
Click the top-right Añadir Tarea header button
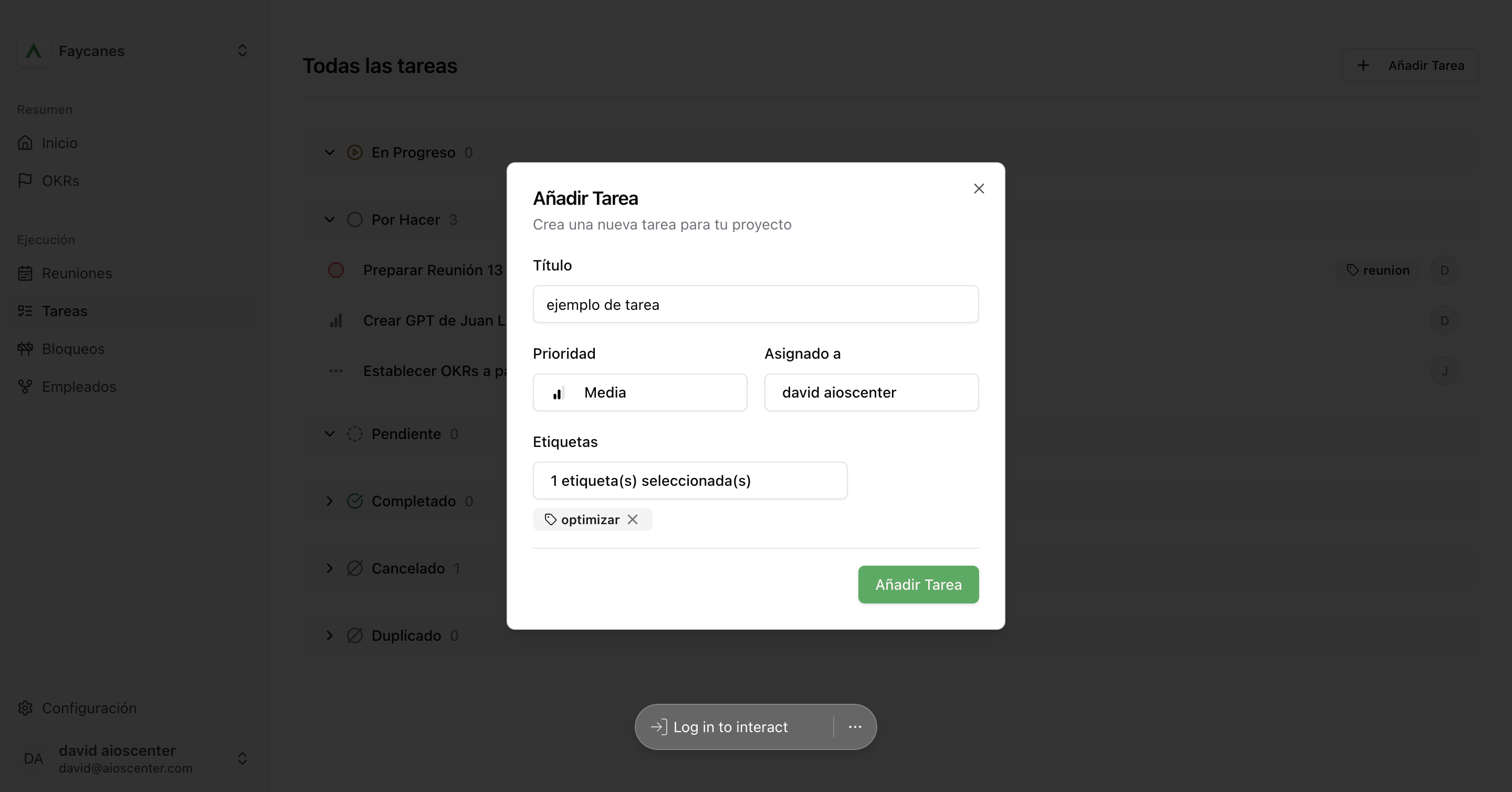tap(1409, 65)
